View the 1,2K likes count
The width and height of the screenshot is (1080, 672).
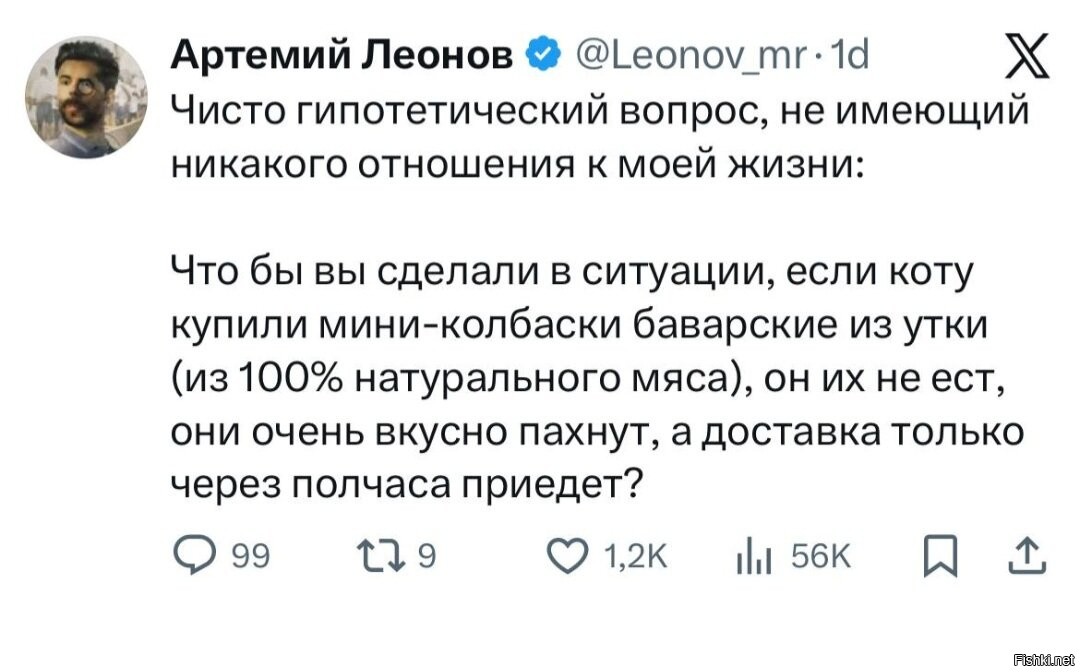635,556
